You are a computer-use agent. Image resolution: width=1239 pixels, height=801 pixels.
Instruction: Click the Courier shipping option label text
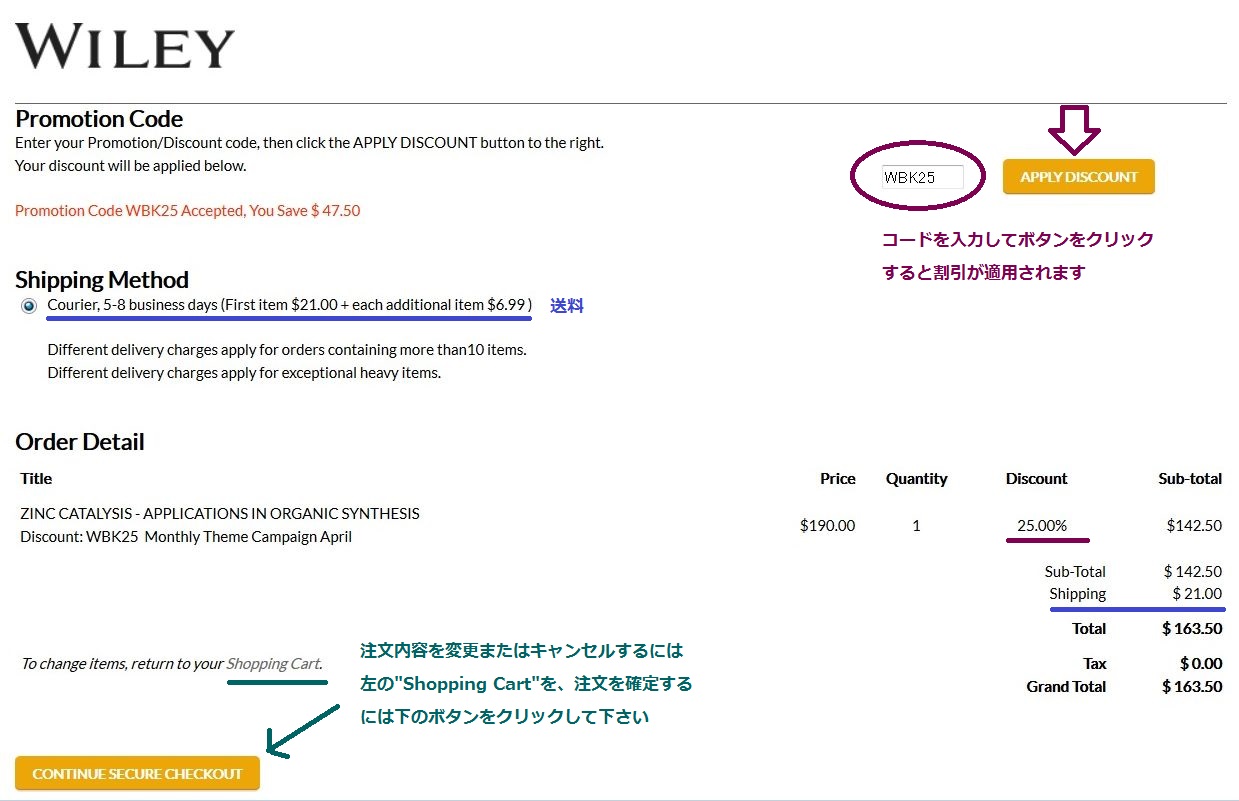coord(289,304)
